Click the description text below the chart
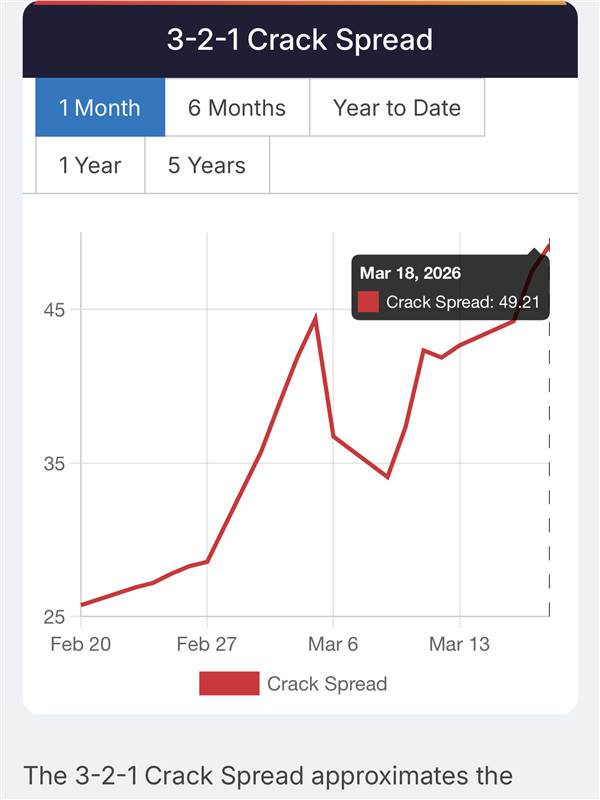Image resolution: width=600 pixels, height=800 pixels. click(269, 776)
